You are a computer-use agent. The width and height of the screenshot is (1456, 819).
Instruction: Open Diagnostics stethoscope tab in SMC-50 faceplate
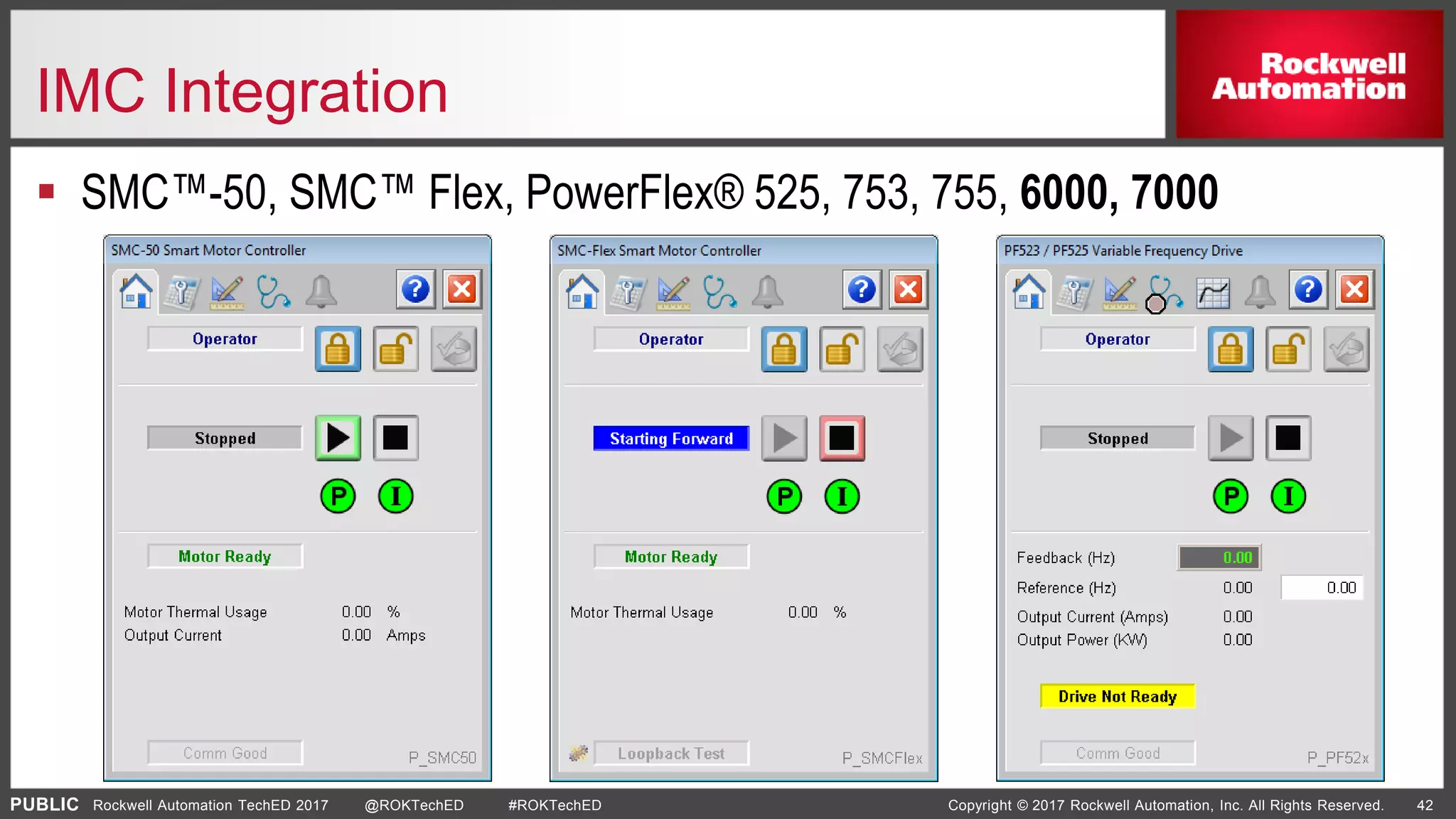[x=273, y=292]
